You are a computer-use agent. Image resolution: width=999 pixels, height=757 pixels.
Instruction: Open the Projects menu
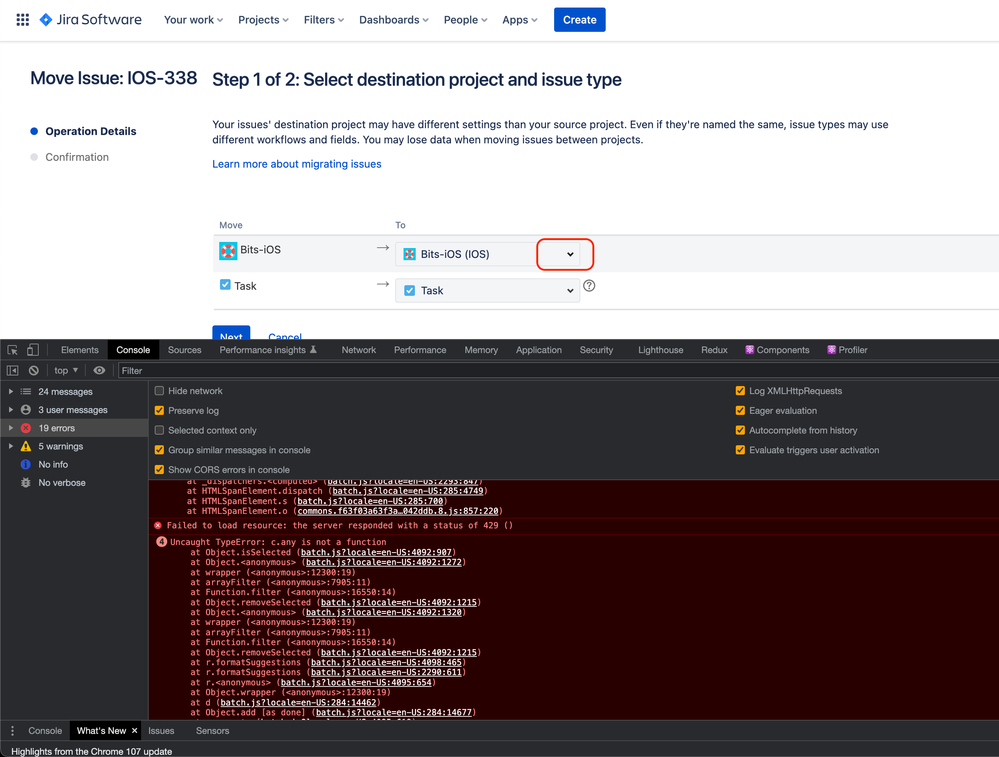263,20
